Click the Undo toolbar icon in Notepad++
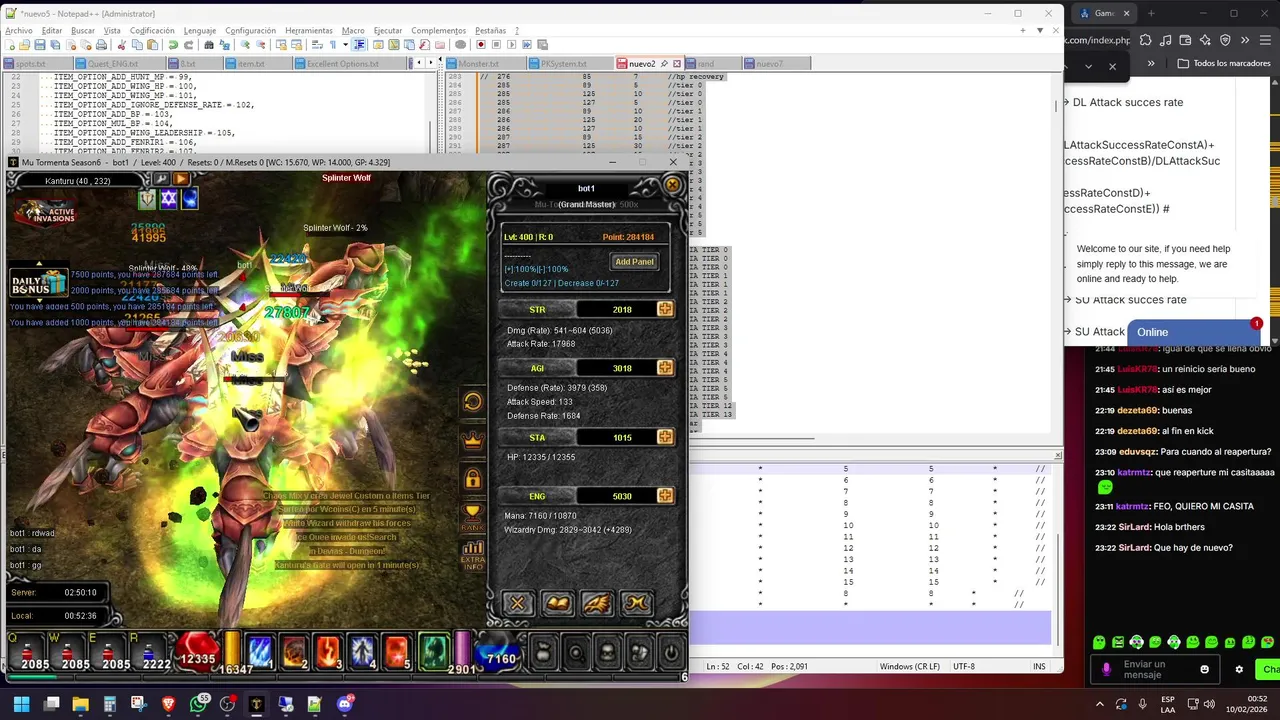Screen dimensions: 1280x720 point(173,44)
